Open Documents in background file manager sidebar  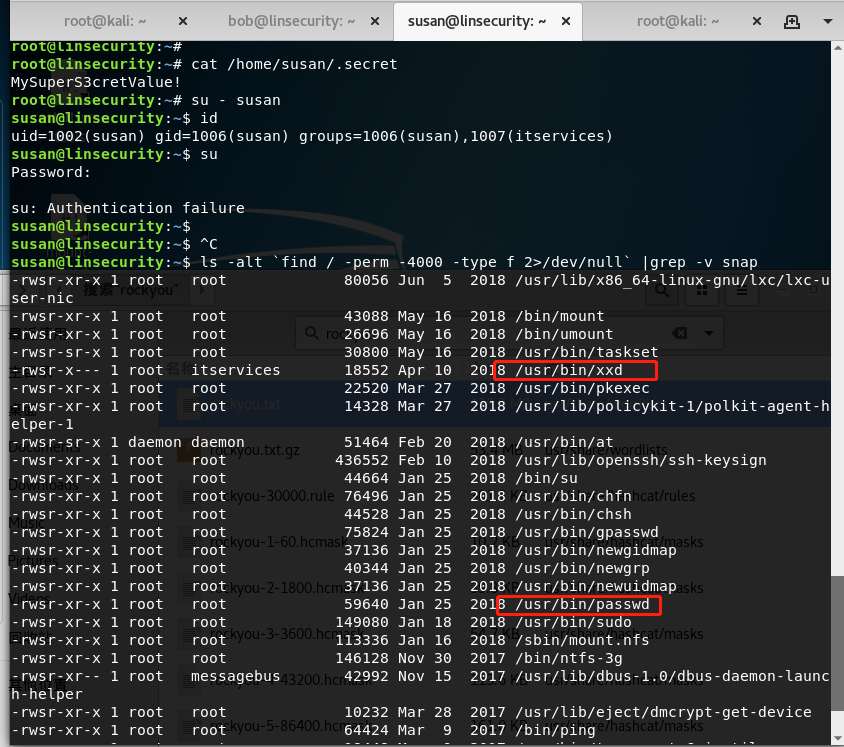click(x=44, y=448)
